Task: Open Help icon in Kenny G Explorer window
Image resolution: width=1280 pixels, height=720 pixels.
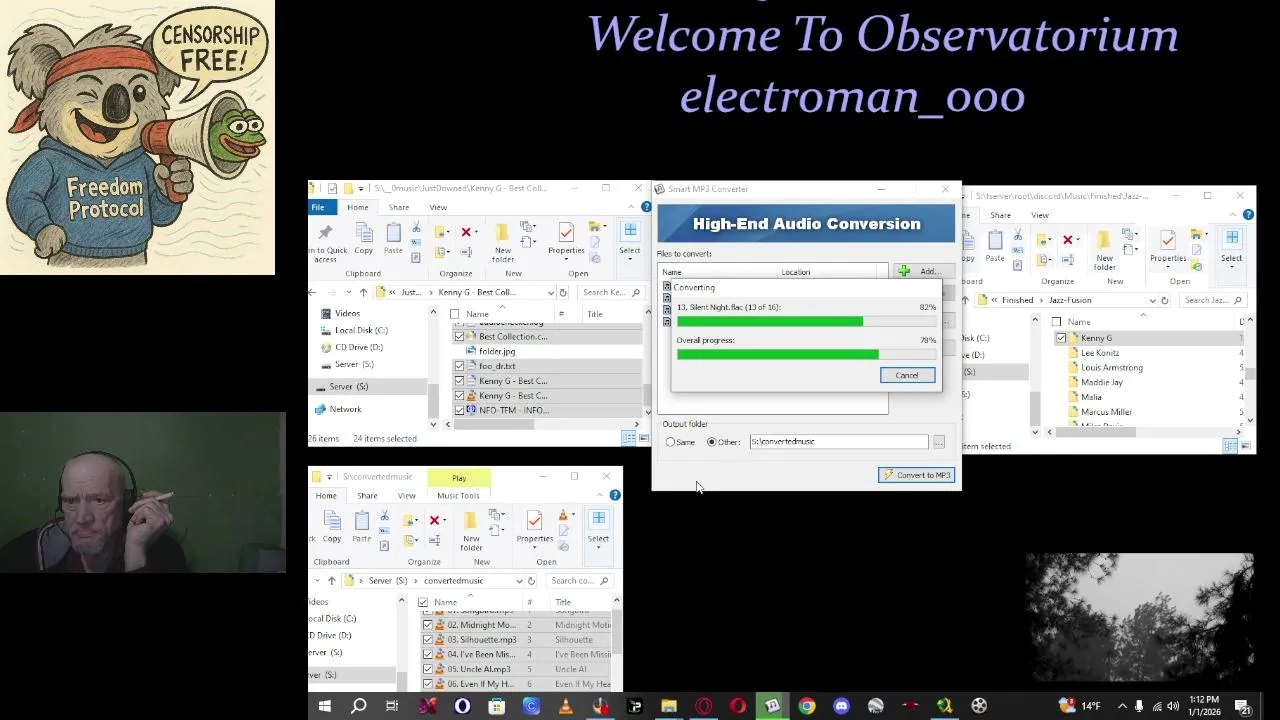Action: 645,207
